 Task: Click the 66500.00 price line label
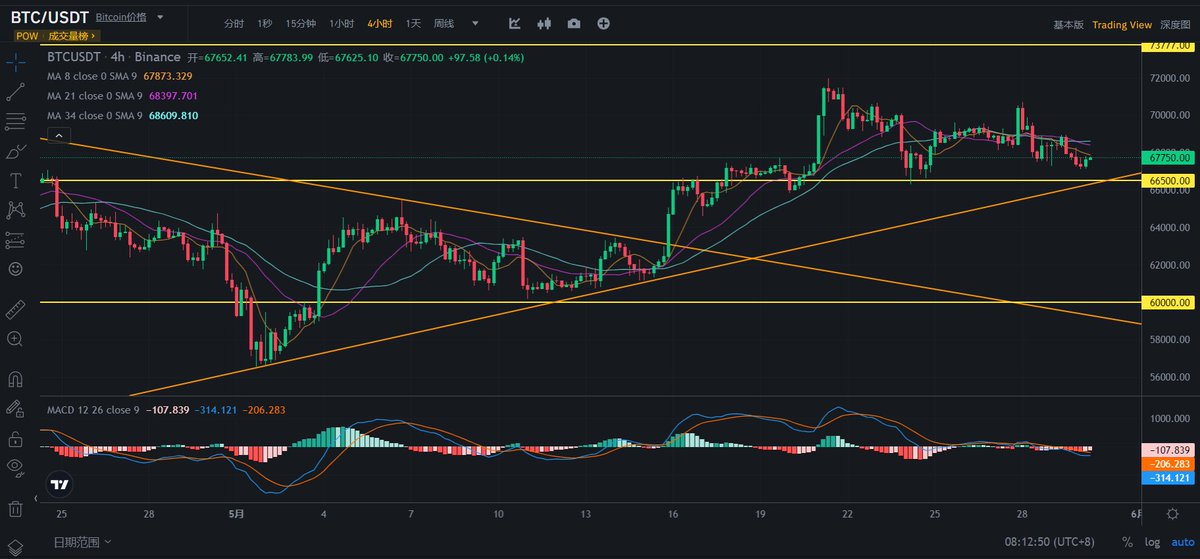click(x=1169, y=181)
